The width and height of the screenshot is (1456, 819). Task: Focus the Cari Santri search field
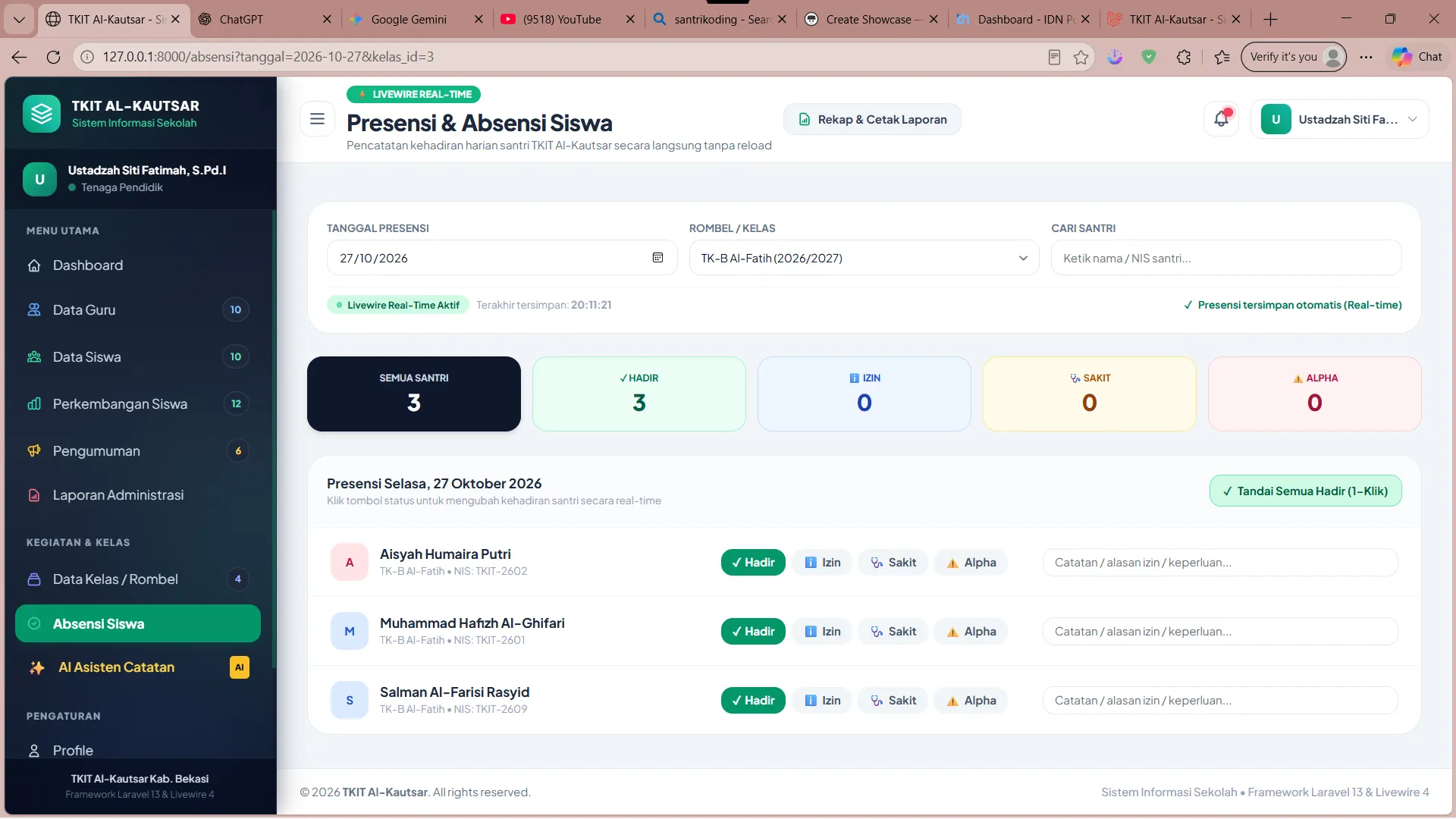[x=1225, y=258]
